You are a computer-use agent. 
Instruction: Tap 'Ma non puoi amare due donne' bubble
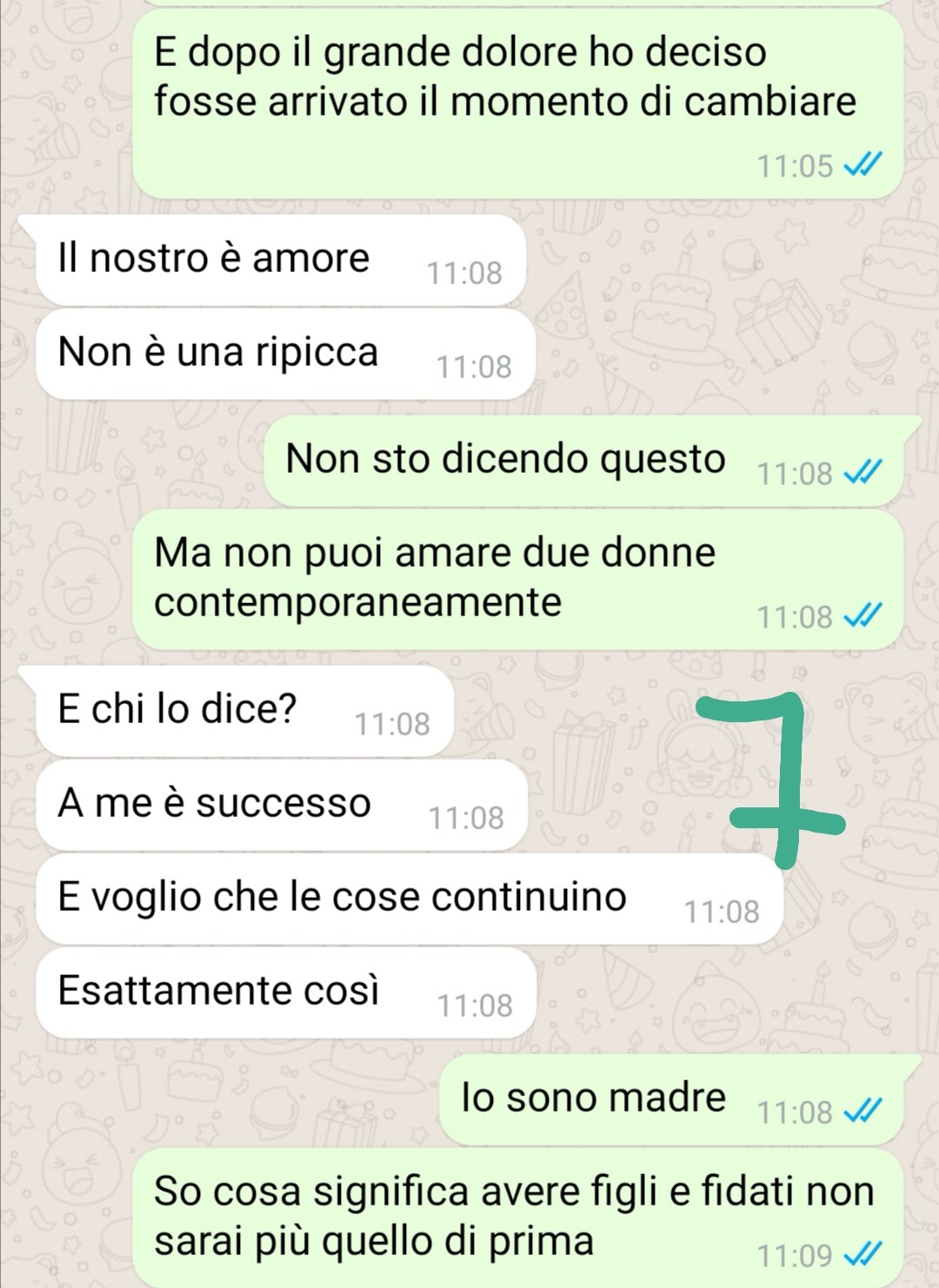pyautogui.click(x=517, y=581)
